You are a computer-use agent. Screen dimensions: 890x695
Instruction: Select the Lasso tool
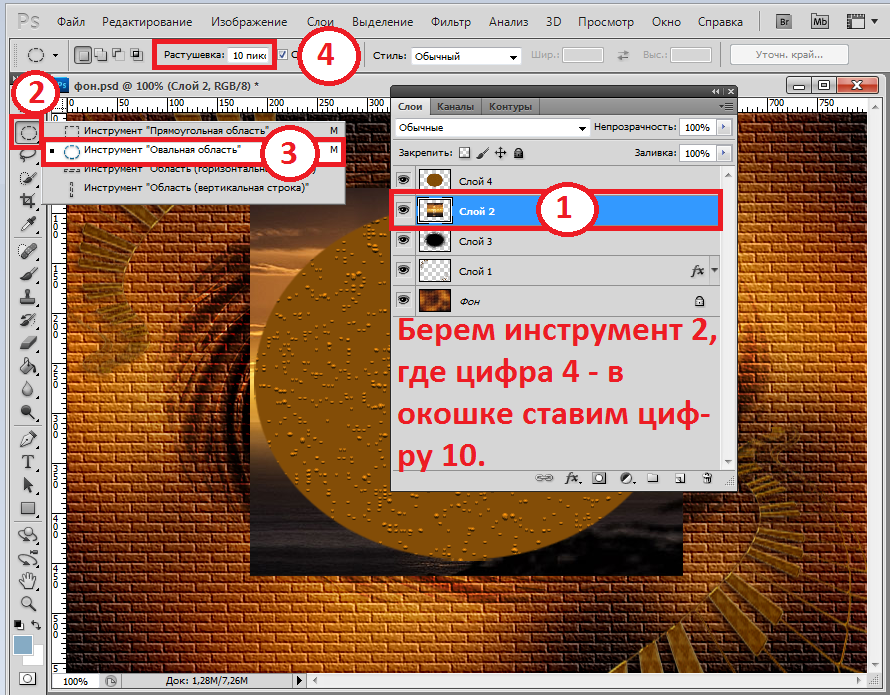28,154
